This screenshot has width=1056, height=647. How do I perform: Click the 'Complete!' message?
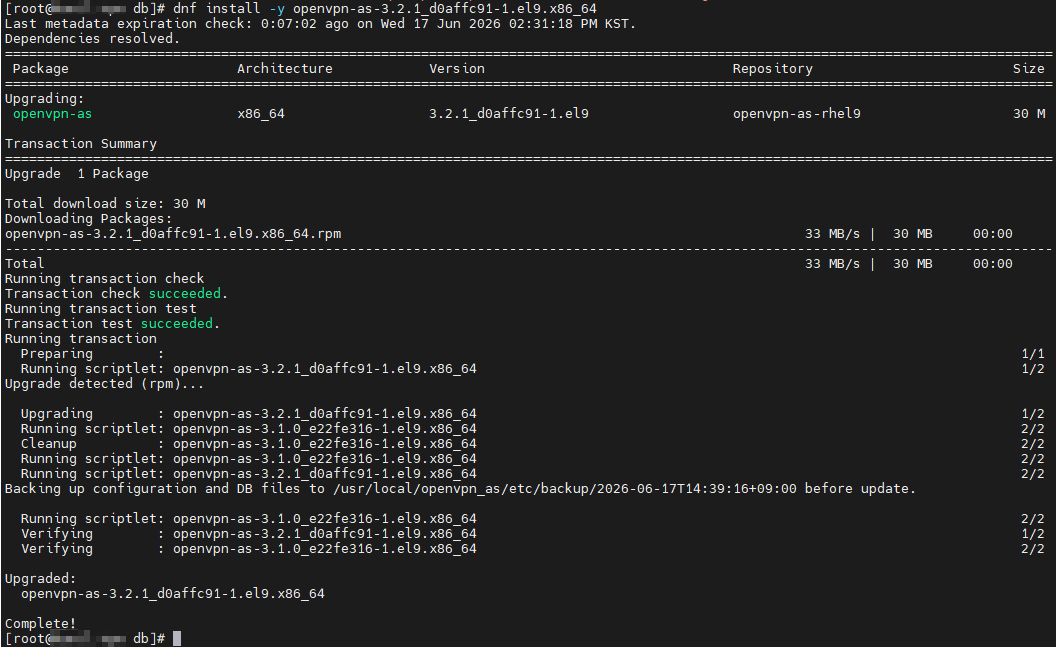(40, 623)
